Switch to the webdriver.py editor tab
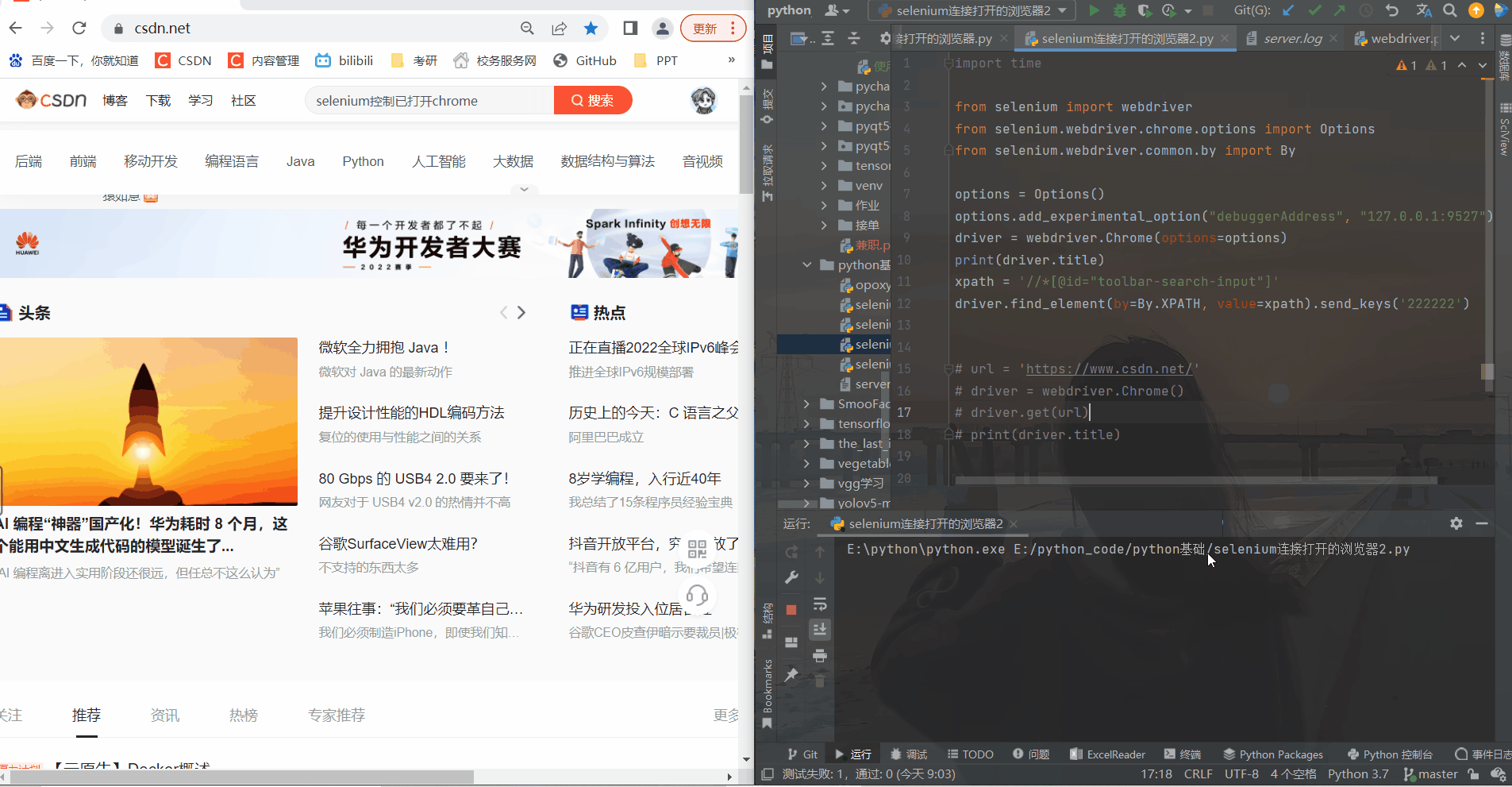The width and height of the screenshot is (1512, 787). coord(1396,38)
